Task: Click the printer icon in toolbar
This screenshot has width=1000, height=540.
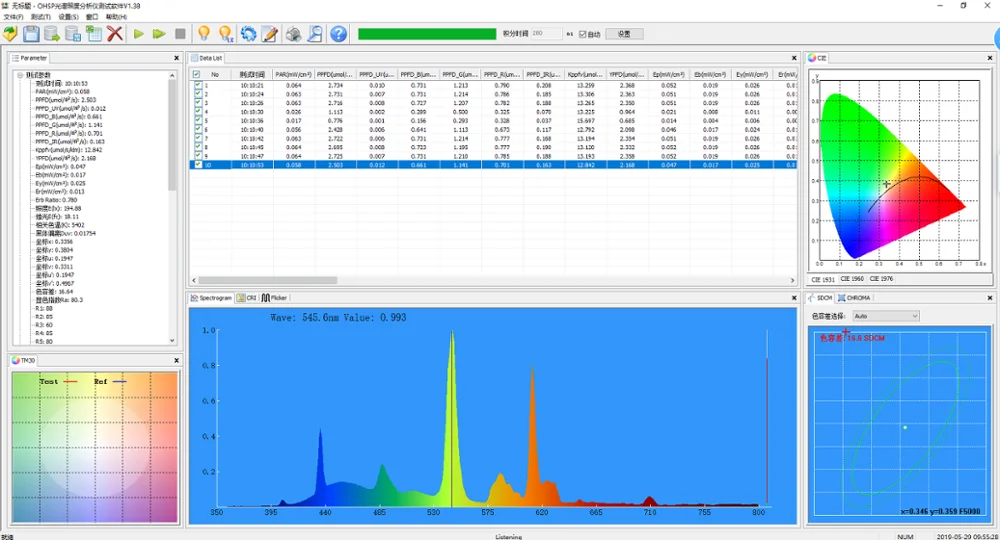Action: [x=293, y=34]
